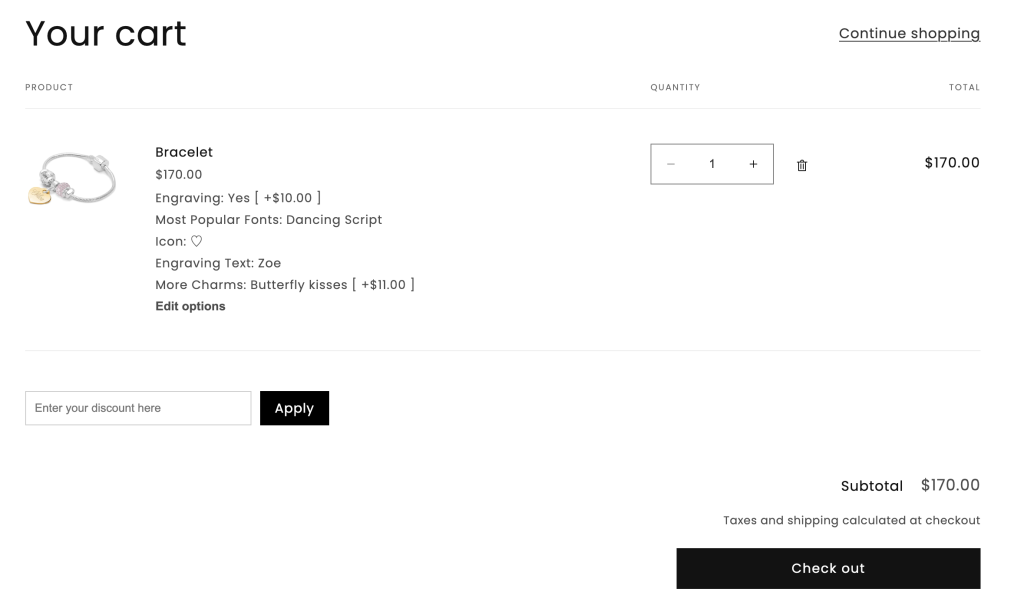Apply the discount code
The width and height of the screenshot is (1024, 605).
click(295, 408)
